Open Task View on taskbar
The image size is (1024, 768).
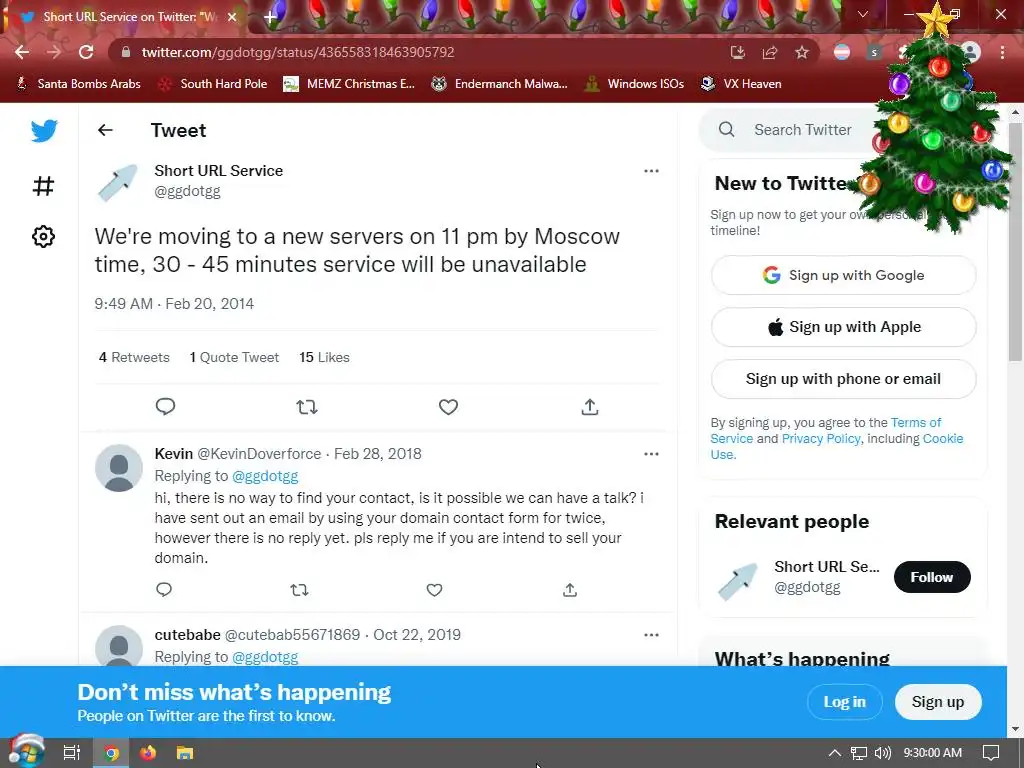click(x=72, y=753)
